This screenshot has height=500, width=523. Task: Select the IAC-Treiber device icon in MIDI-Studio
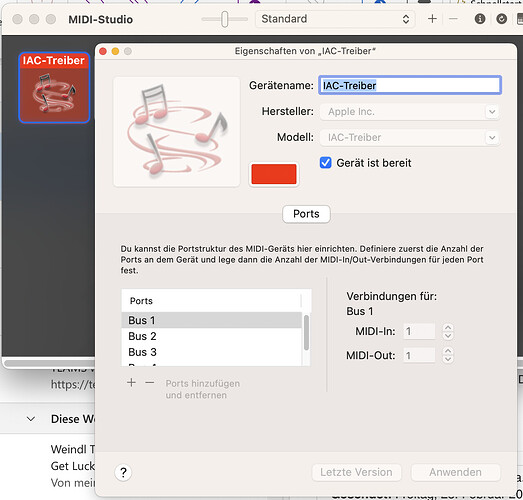tap(54, 88)
